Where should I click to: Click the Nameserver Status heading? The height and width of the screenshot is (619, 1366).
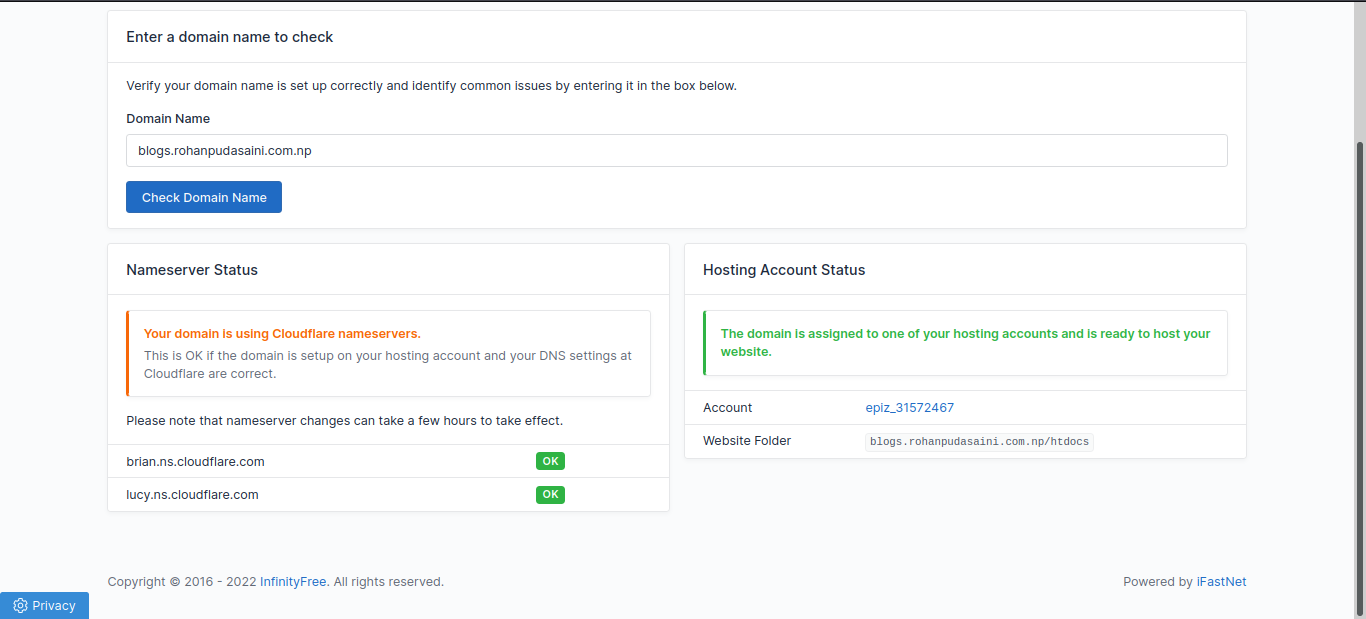(x=192, y=269)
